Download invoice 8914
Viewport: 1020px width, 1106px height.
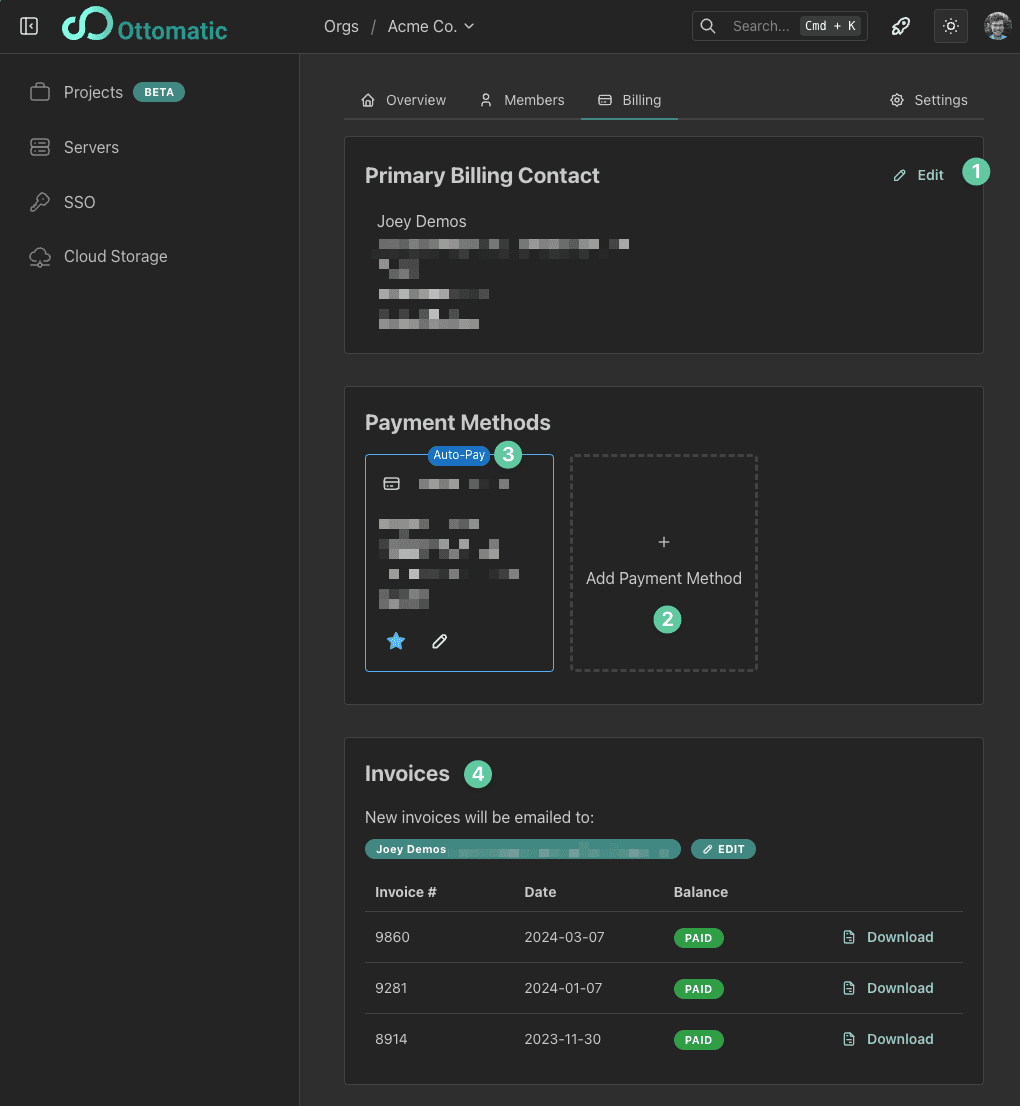(889, 1039)
